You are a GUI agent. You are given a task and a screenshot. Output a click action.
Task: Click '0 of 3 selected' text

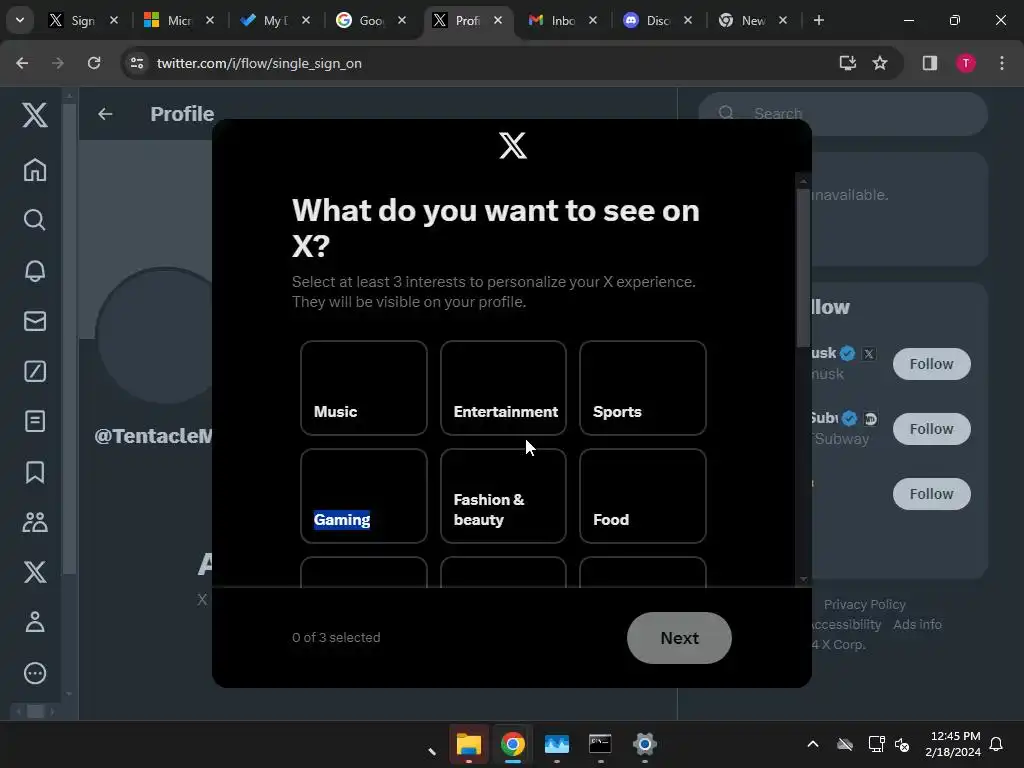(336, 637)
